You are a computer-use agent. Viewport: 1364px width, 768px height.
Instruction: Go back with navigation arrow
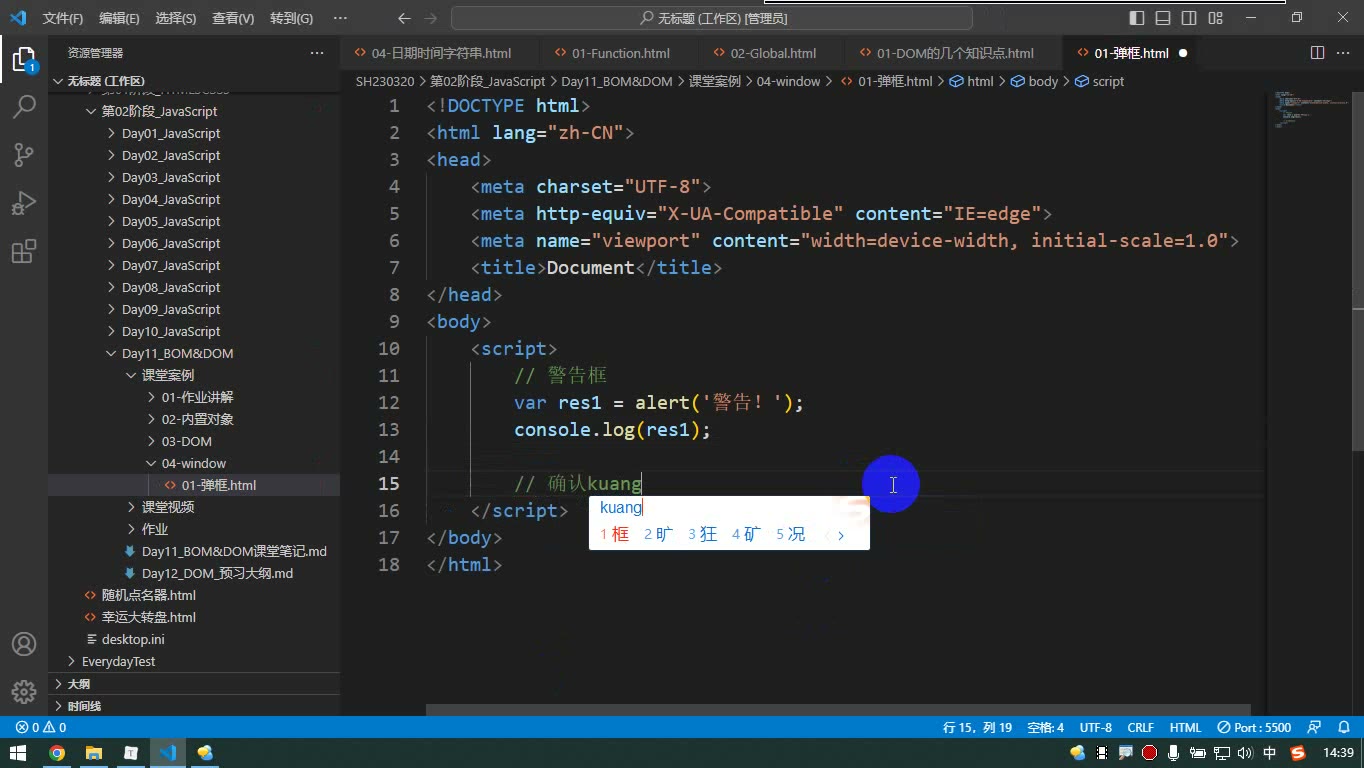(x=404, y=18)
